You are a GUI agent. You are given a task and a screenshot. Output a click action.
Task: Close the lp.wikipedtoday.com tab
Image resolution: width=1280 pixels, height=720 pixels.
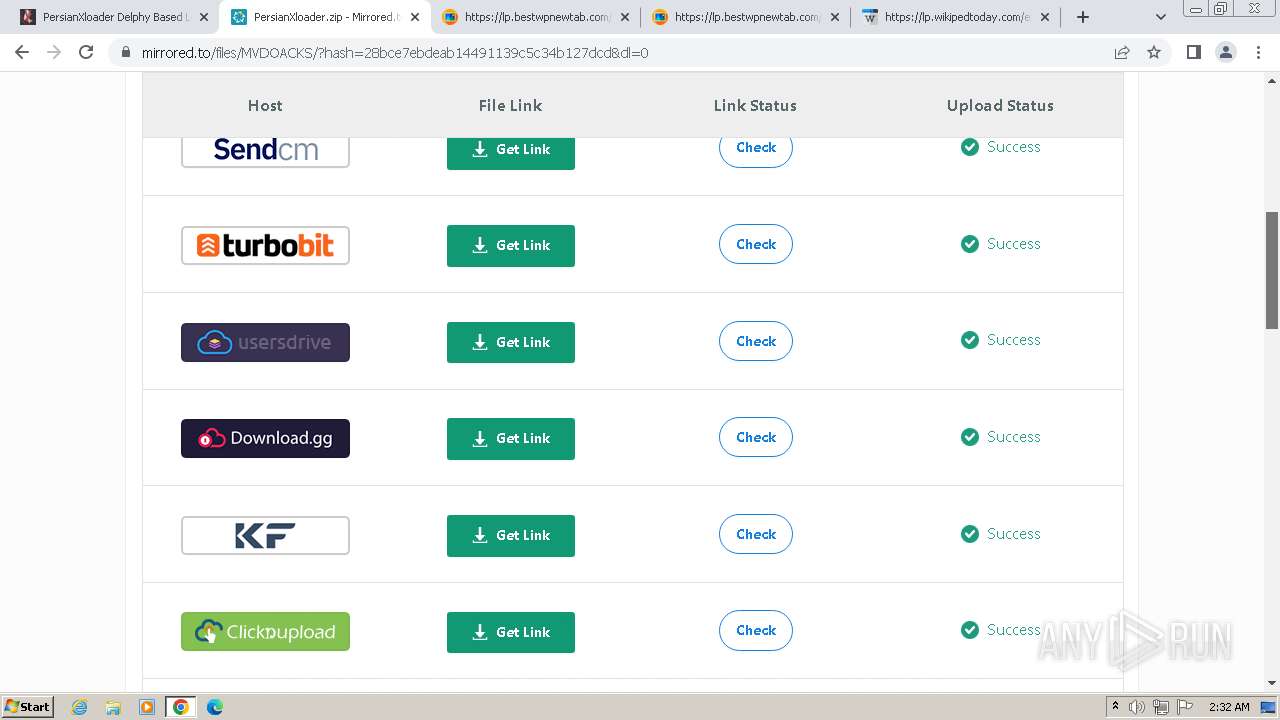pyautogui.click(x=1045, y=17)
